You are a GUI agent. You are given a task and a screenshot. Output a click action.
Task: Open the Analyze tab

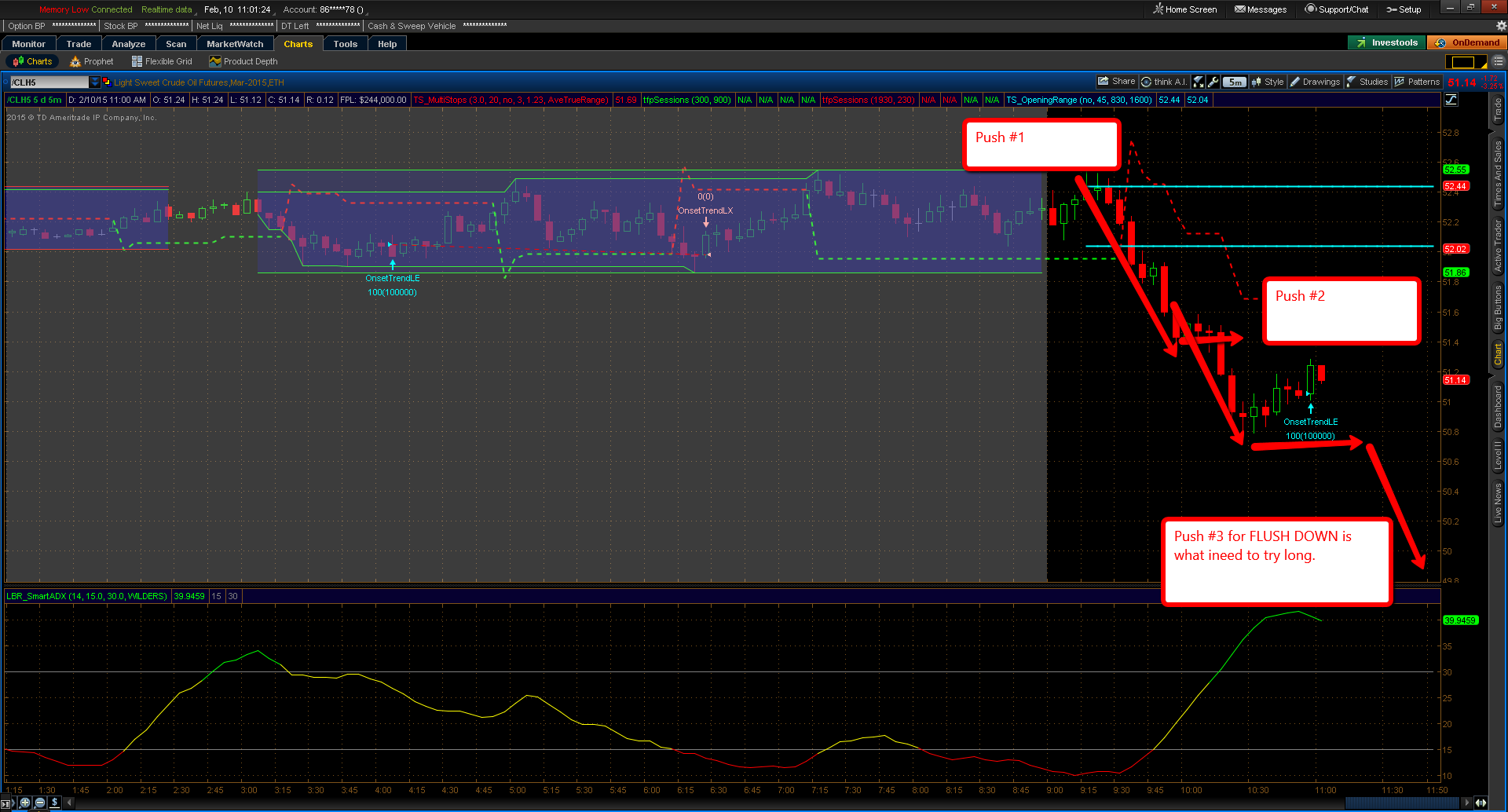129,44
